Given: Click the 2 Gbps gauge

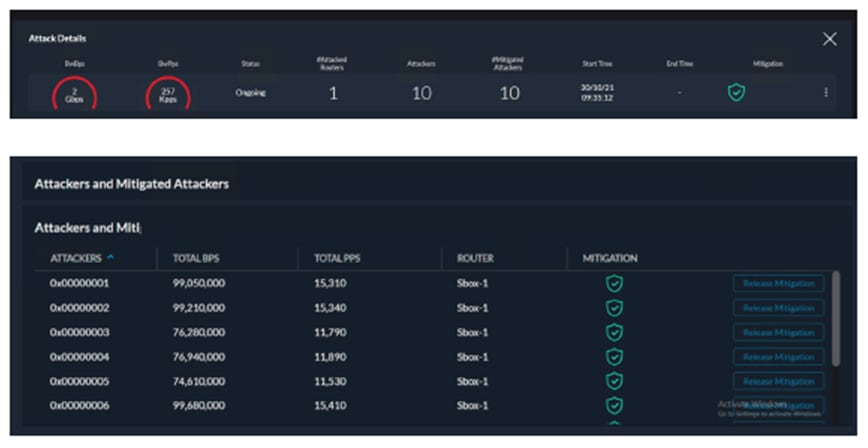Looking at the screenshot, I should coord(74,94).
